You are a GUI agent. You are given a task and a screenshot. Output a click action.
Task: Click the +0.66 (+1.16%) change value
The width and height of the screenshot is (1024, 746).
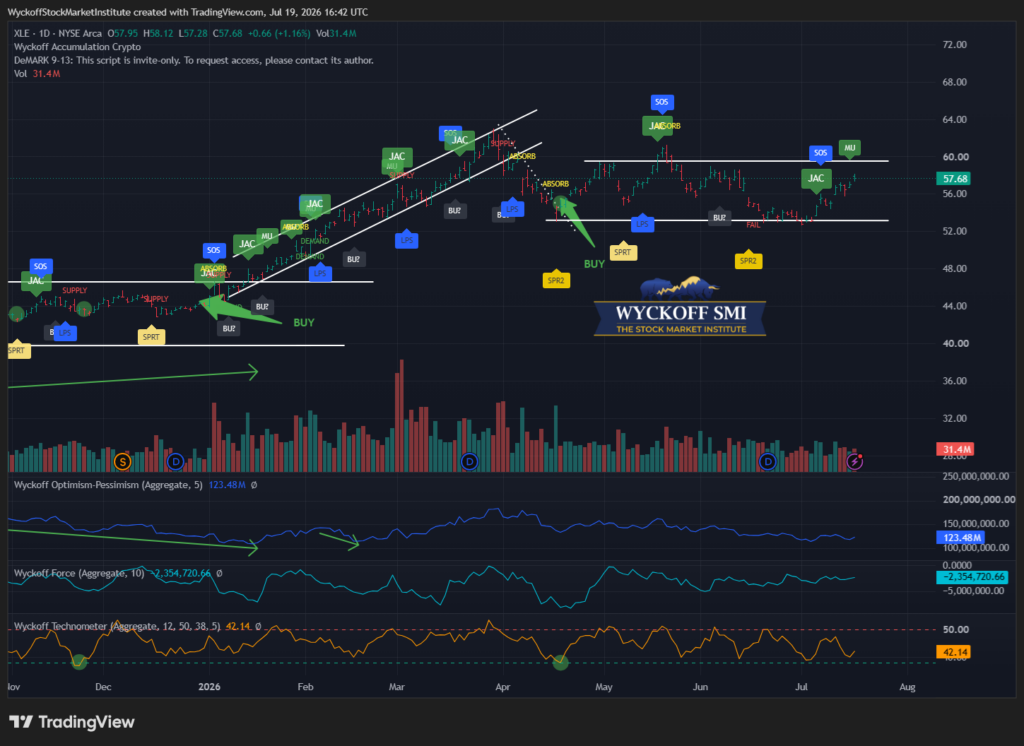click(x=279, y=33)
